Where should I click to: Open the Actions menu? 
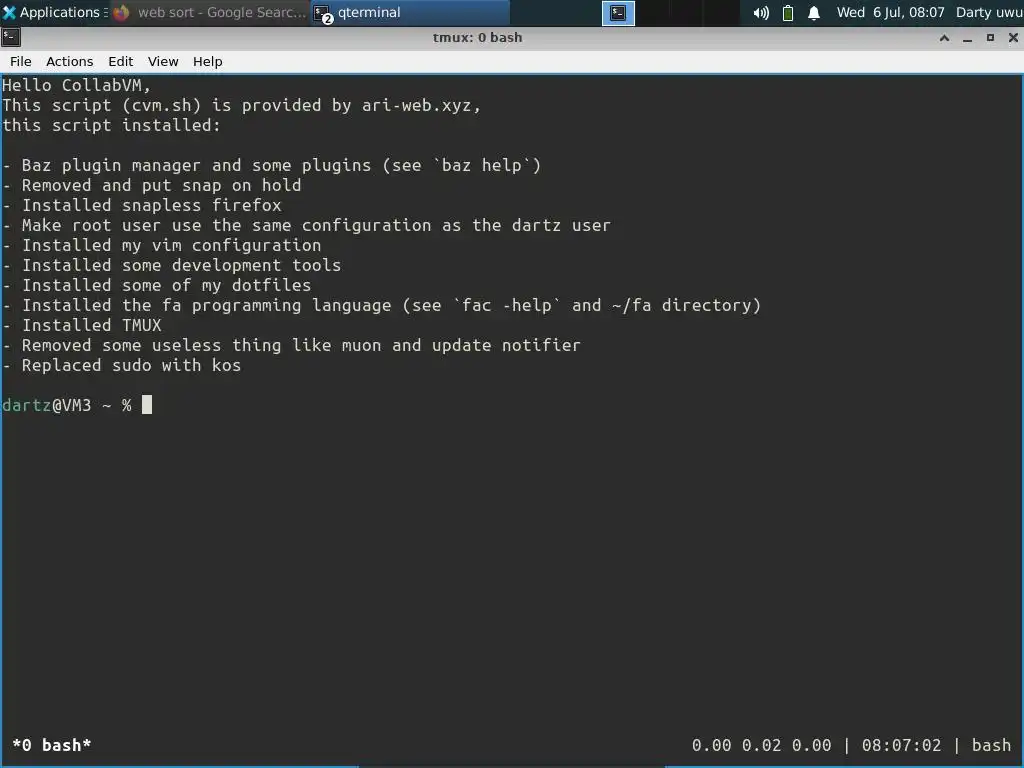[69, 61]
